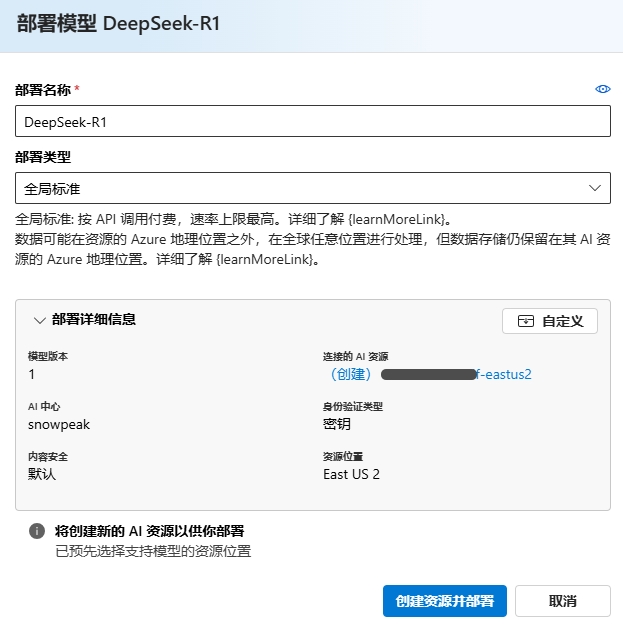Click the 密钥 authentication type value
Viewport: 623px width, 631px height.
pyautogui.click(x=337, y=424)
